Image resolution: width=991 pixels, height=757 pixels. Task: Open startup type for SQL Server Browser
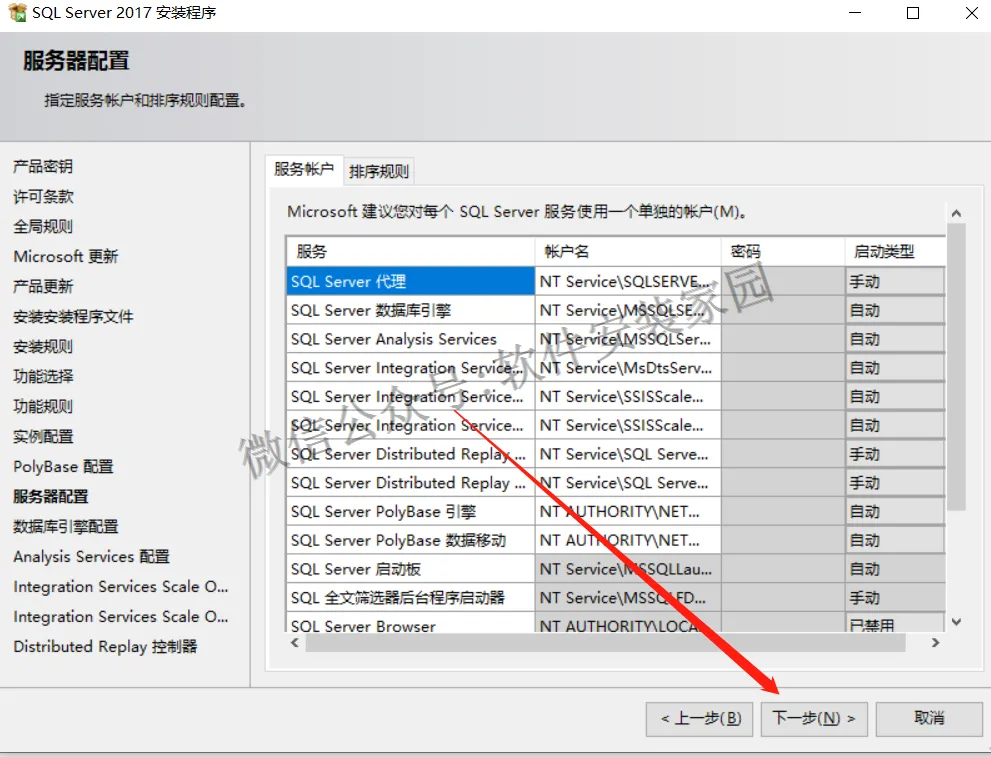(895, 623)
